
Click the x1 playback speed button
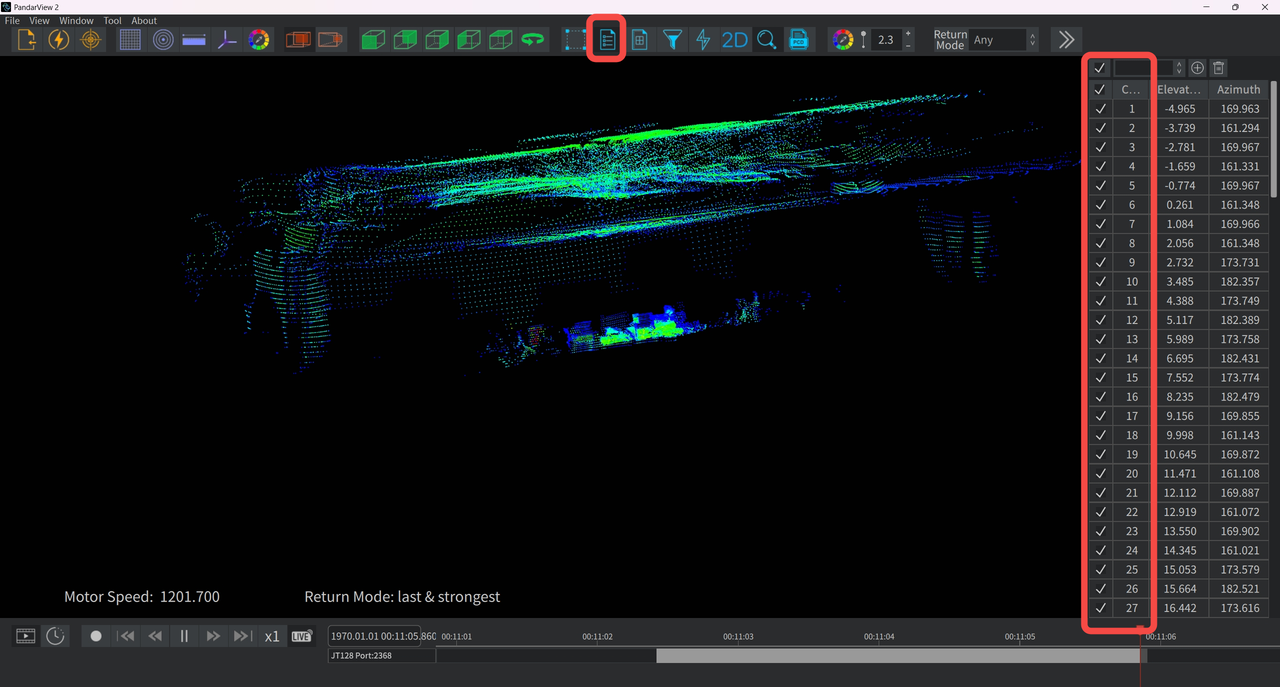pyautogui.click(x=271, y=636)
